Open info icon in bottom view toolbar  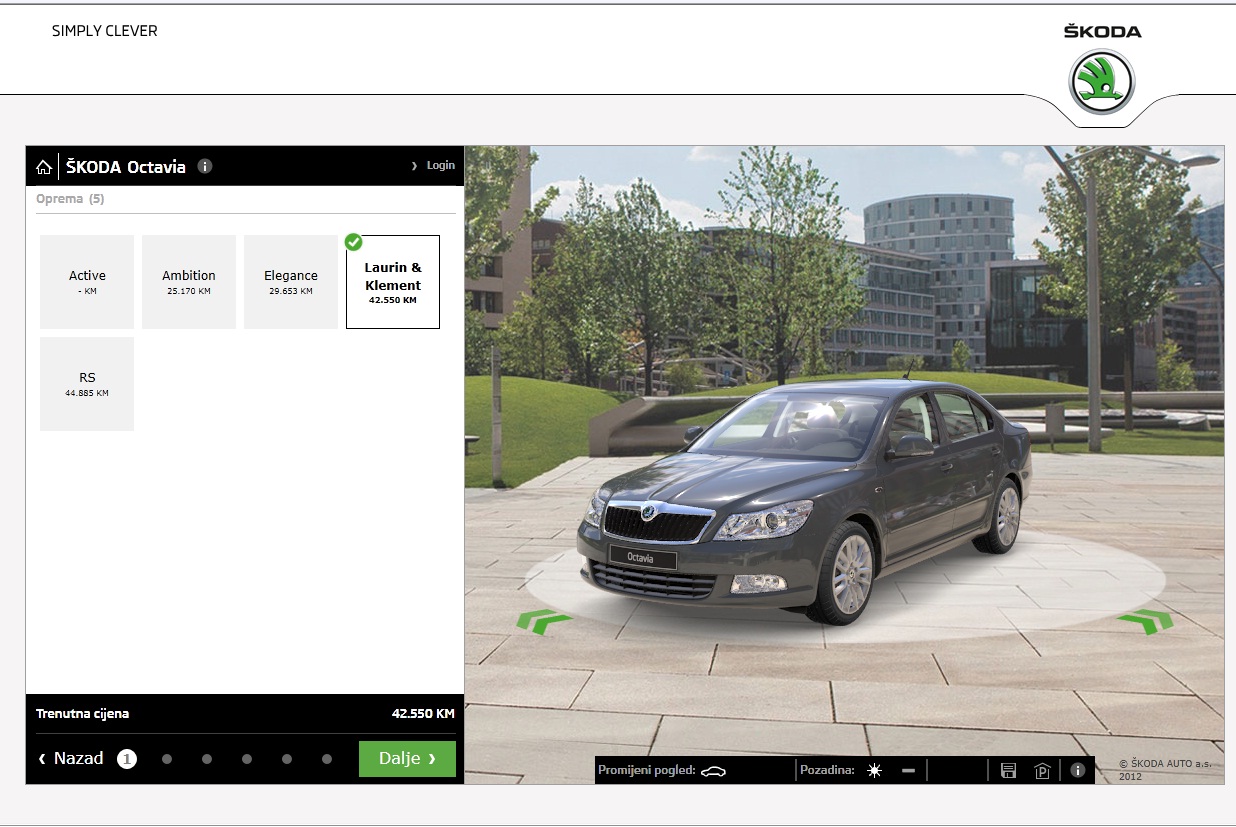click(1078, 771)
